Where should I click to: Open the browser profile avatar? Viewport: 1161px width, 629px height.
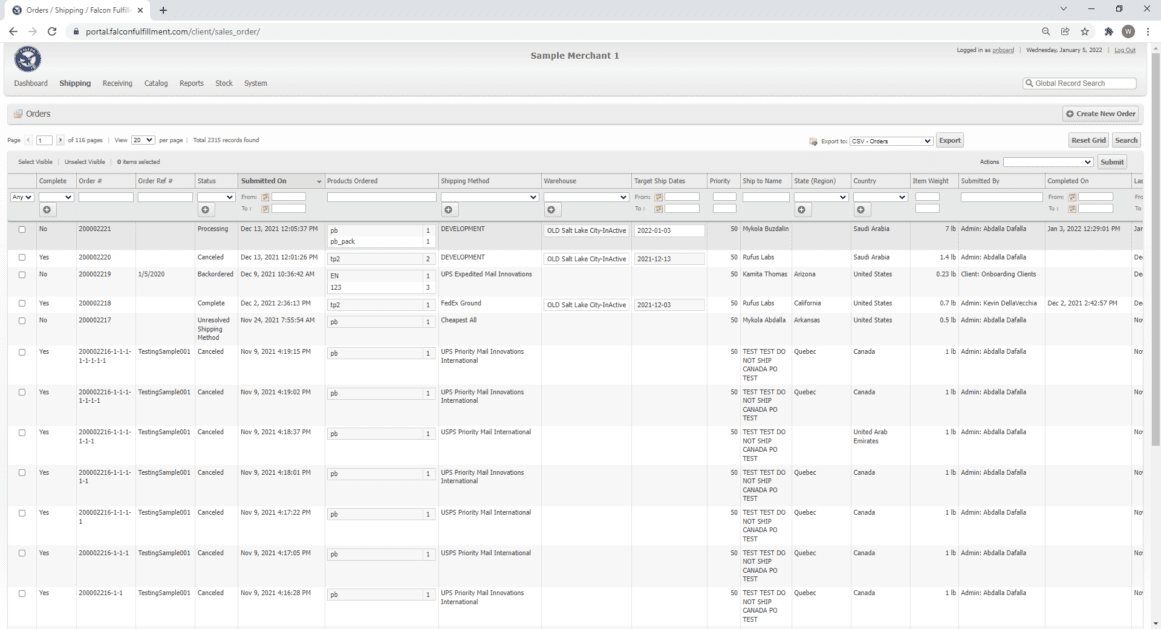(1128, 31)
